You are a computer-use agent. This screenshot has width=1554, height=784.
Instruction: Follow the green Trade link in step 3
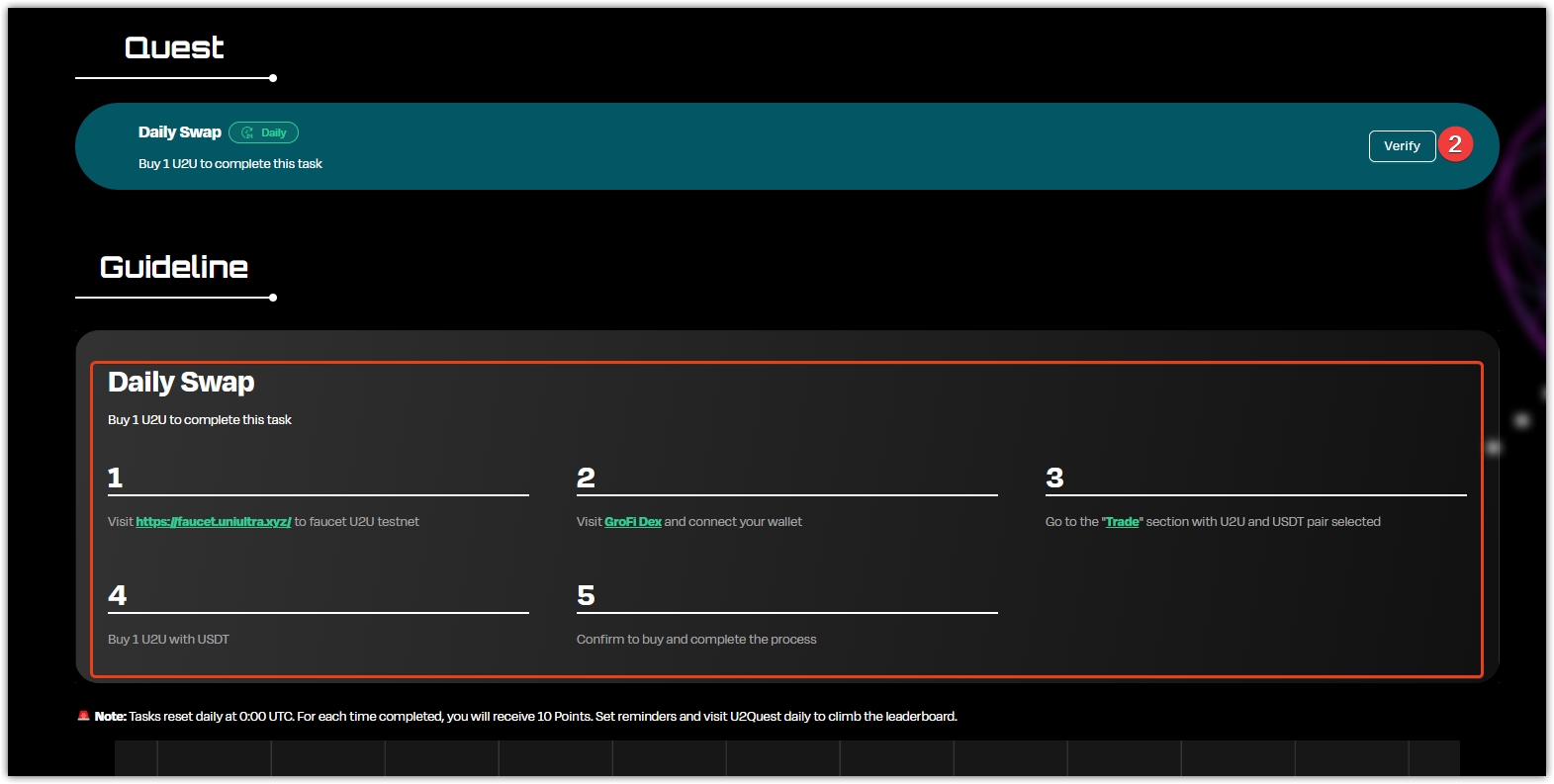[1122, 522]
